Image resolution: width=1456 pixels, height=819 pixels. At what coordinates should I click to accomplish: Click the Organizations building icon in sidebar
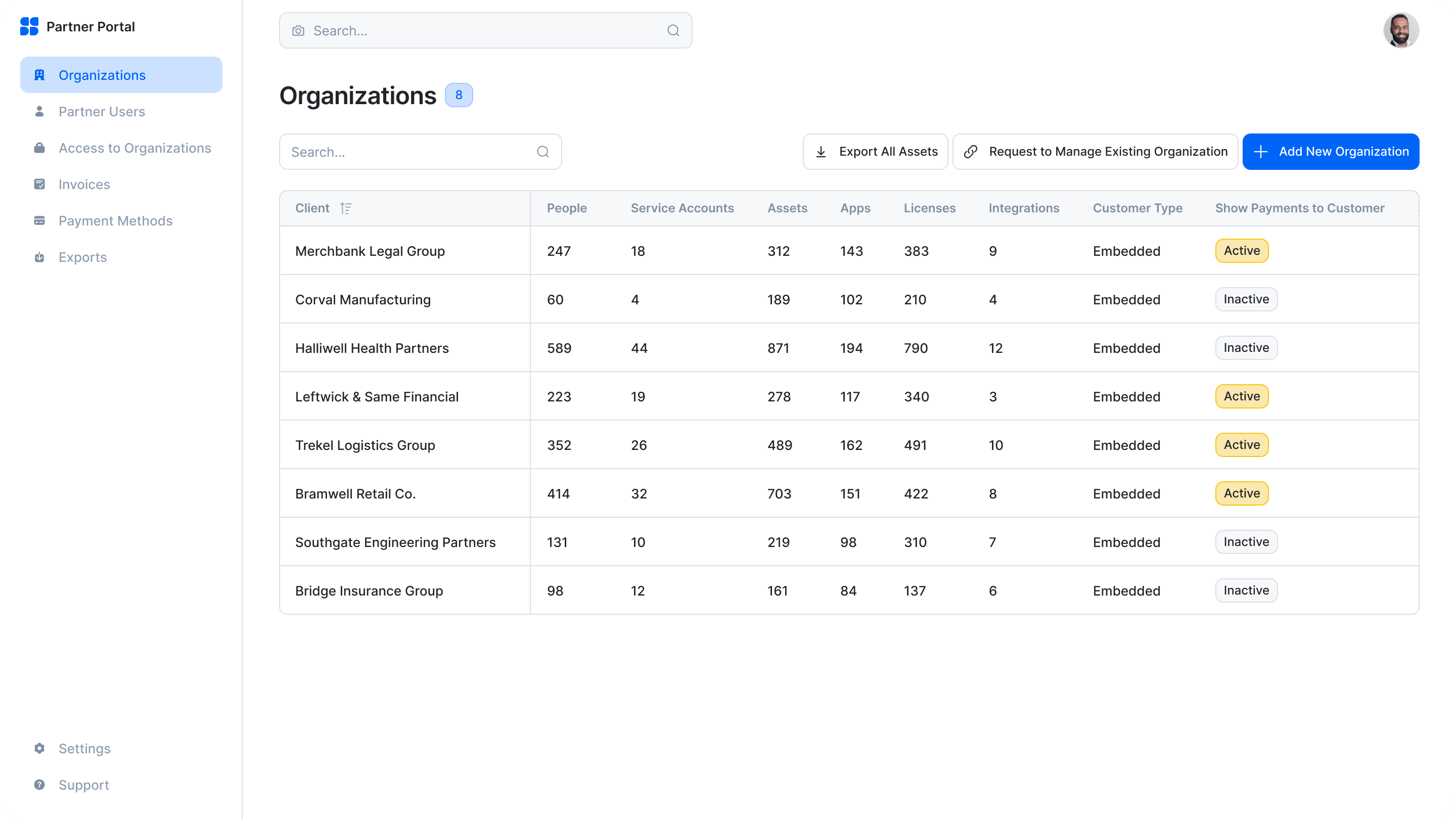pyautogui.click(x=39, y=75)
